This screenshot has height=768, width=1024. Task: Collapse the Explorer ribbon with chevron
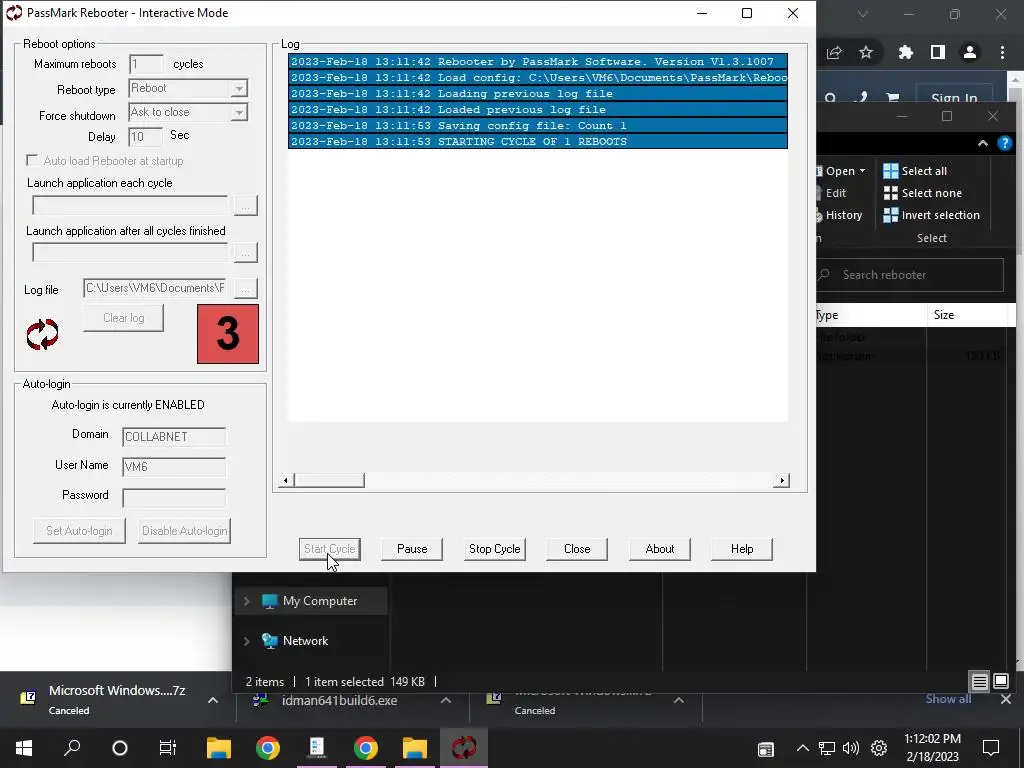(x=983, y=144)
